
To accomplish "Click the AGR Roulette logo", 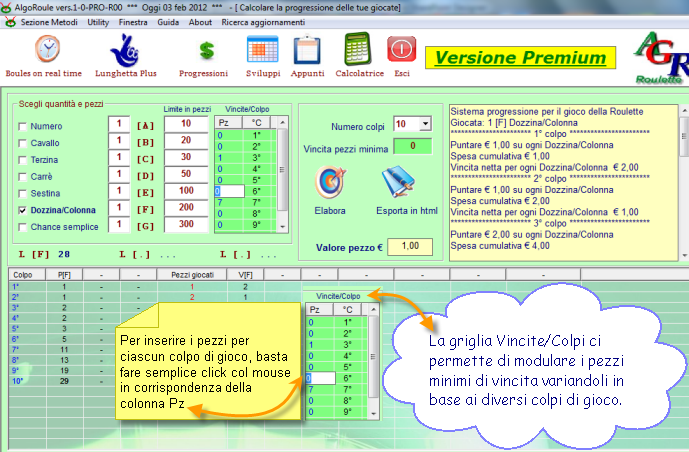I will 661,58.
